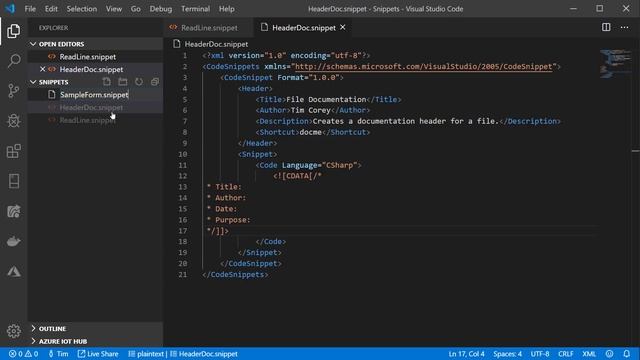Collapse all folders in Snippets explorer
The width and height of the screenshot is (640, 360).
click(155, 82)
